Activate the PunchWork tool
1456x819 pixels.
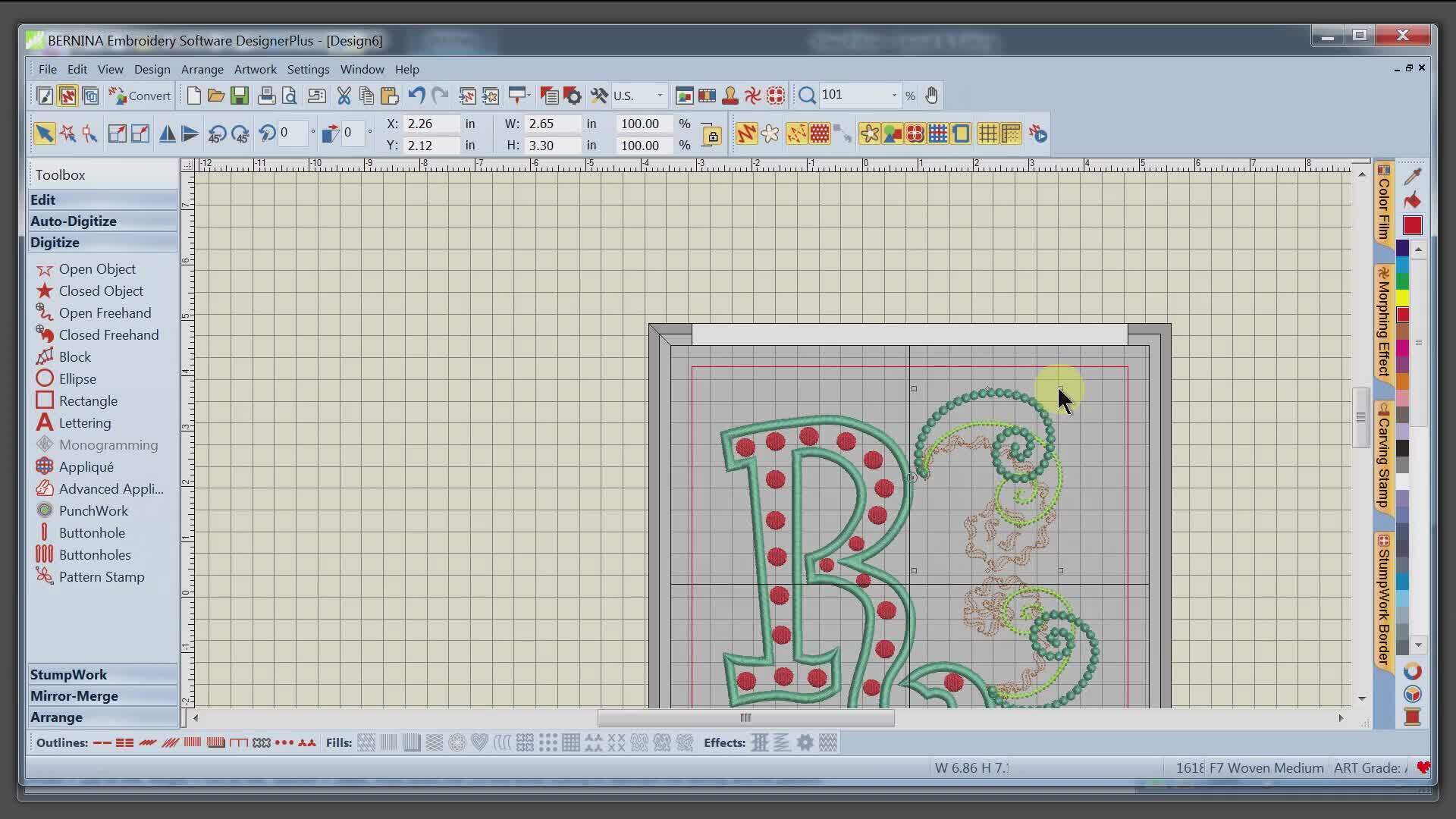click(94, 510)
